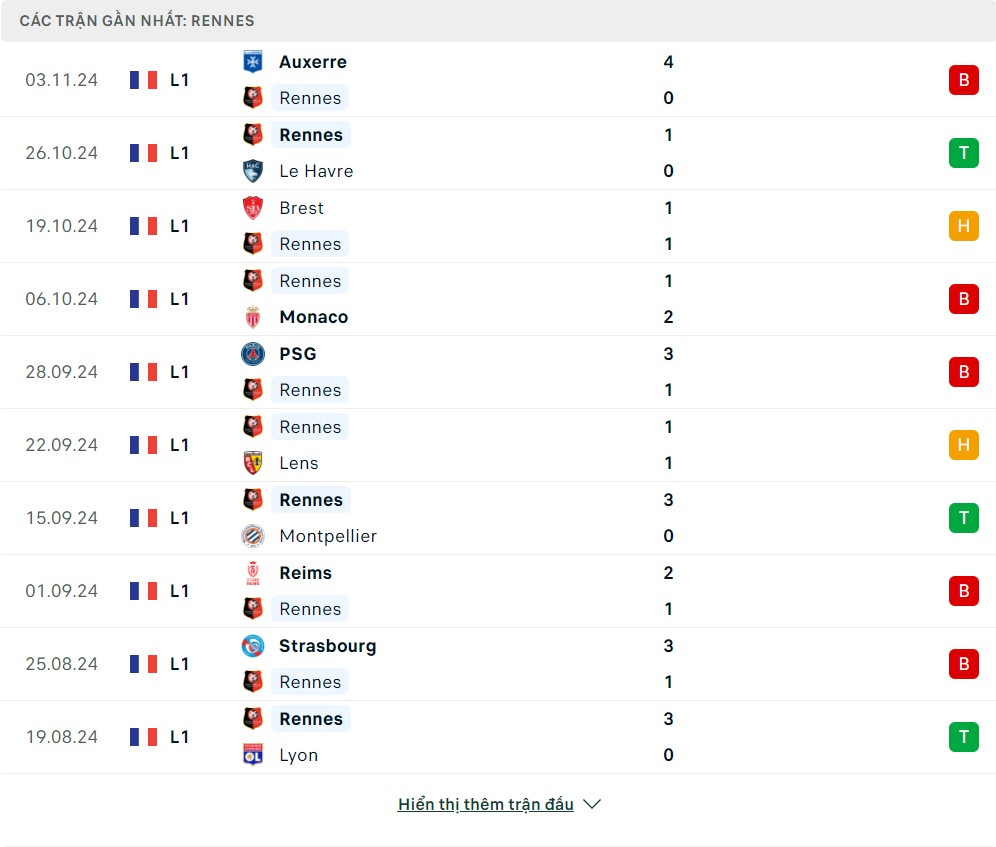Click the Reims club crest icon
Screen dimensions: 996x847
point(253,573)
